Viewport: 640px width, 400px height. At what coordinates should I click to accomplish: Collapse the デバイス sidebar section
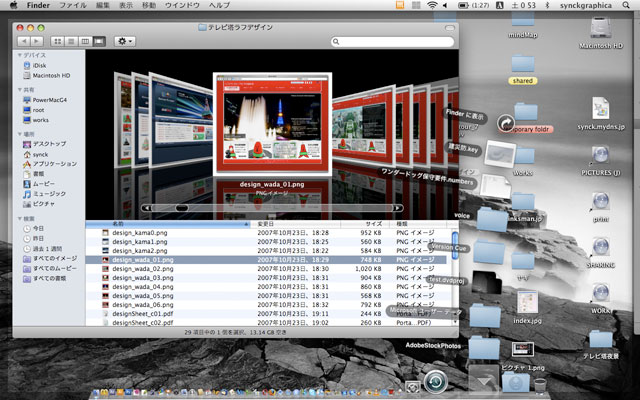coord(20,55)
